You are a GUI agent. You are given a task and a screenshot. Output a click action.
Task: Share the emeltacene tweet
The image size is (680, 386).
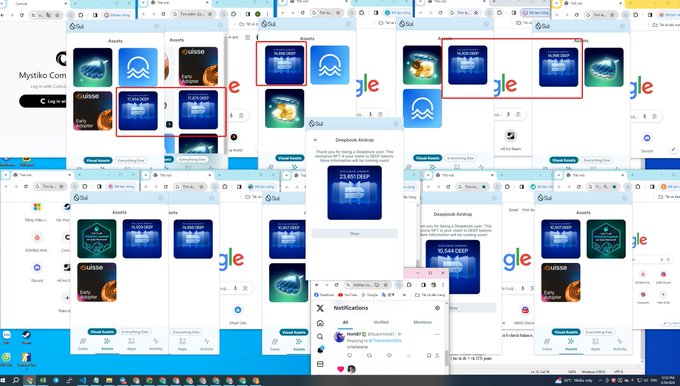point(437,355)
